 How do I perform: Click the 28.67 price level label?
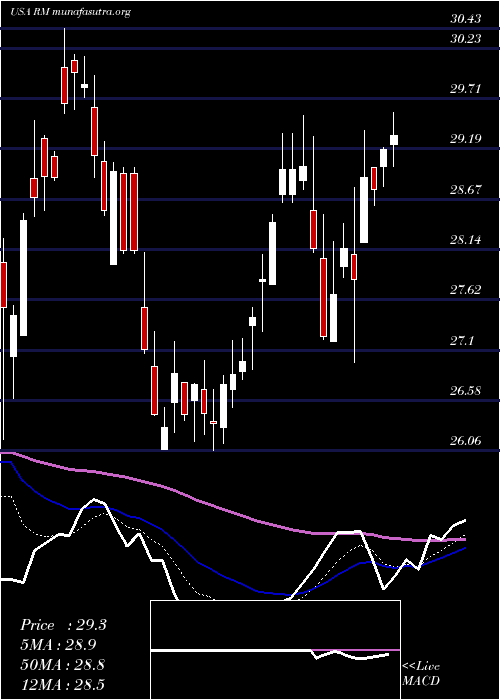pyautogui.click(x=466, y=190)
